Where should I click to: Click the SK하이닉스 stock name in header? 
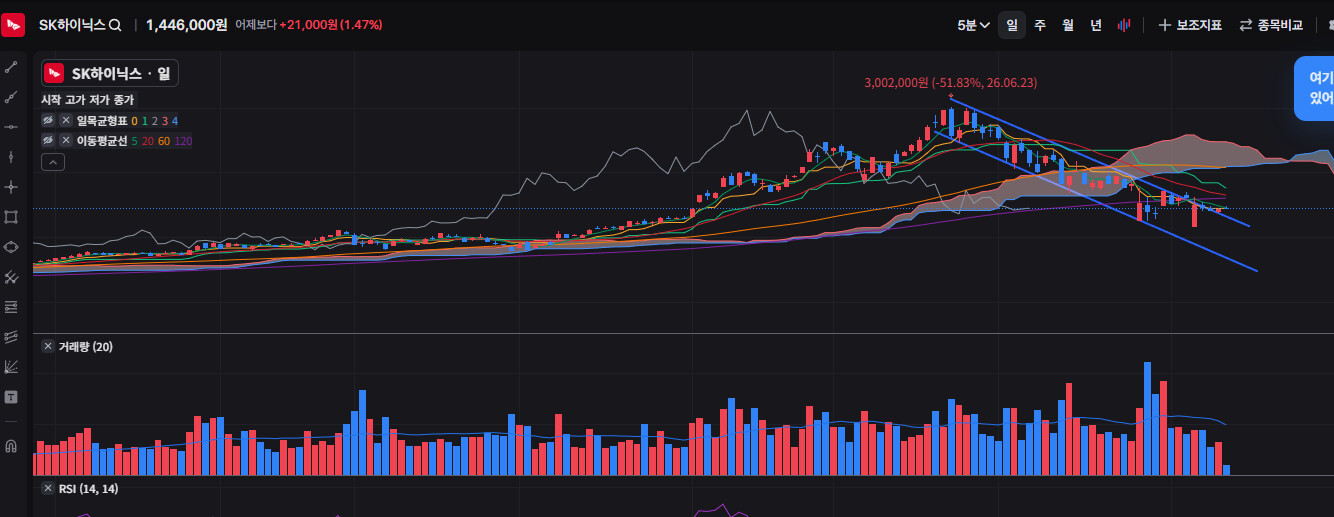[x=72, y=25]
